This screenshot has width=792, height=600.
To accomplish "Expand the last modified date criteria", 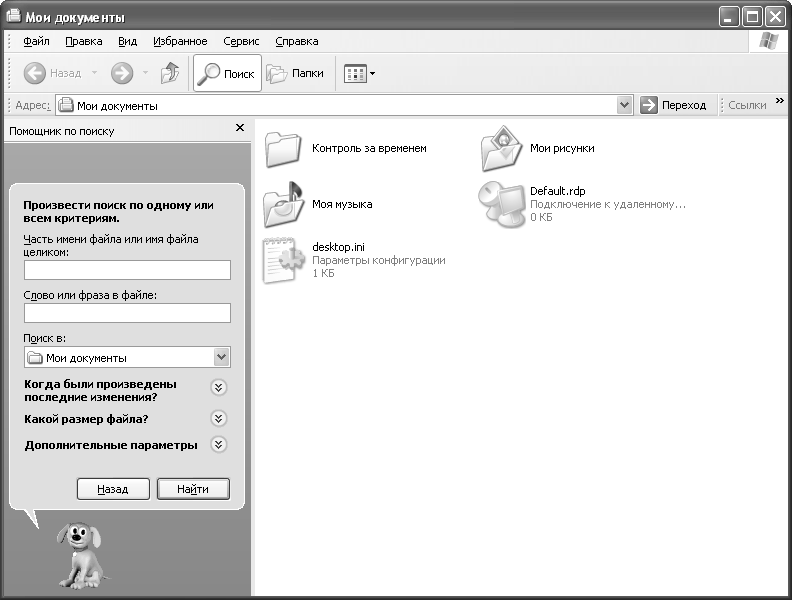I will click(219, 388).
